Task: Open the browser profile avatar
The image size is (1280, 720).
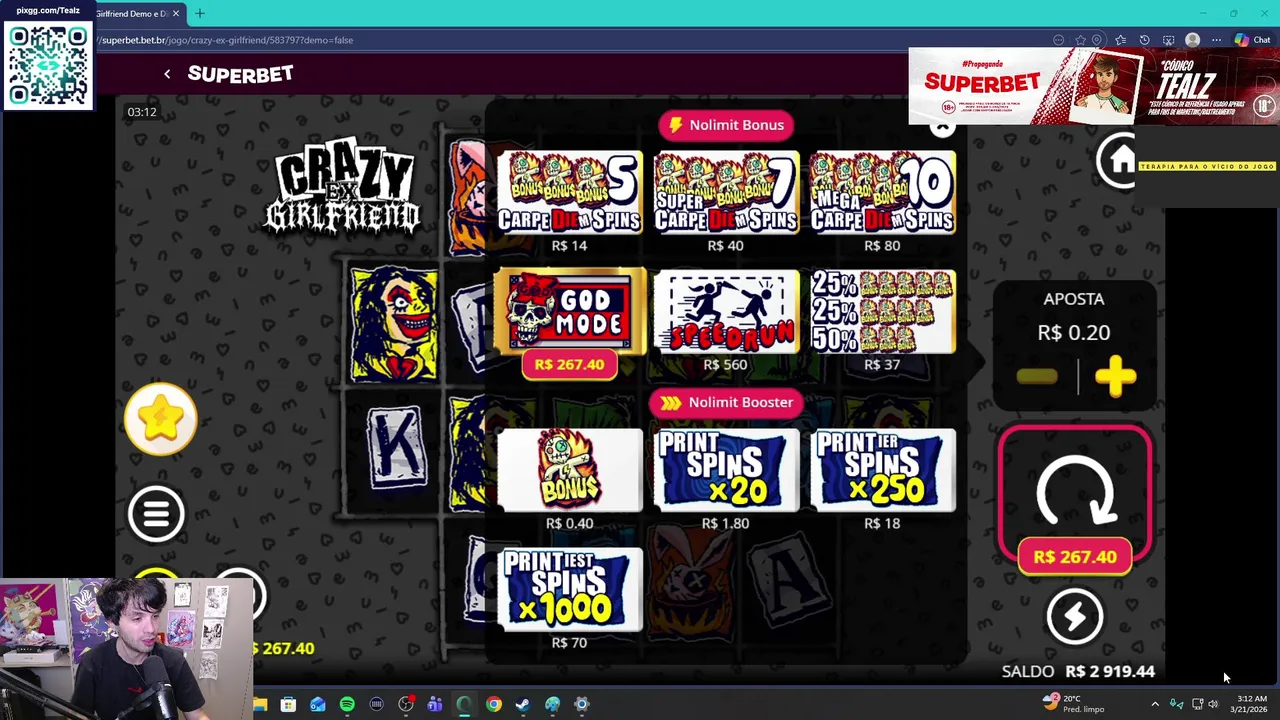Action: 1192,40
